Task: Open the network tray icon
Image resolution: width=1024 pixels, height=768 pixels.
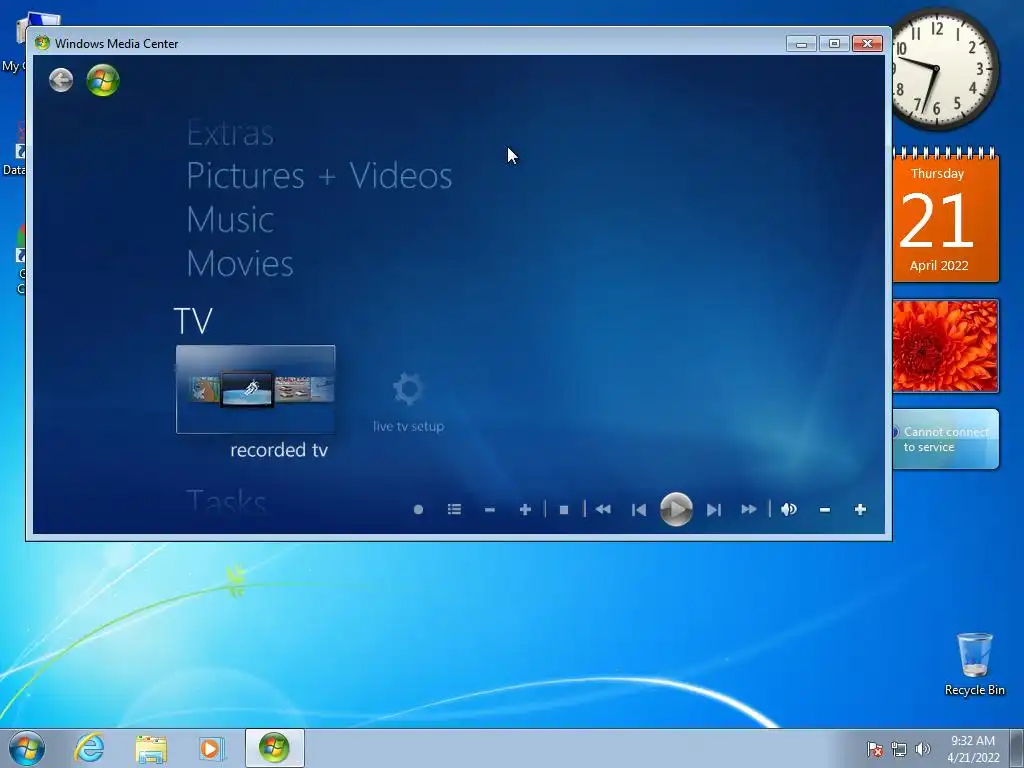Action: (899, 749)
